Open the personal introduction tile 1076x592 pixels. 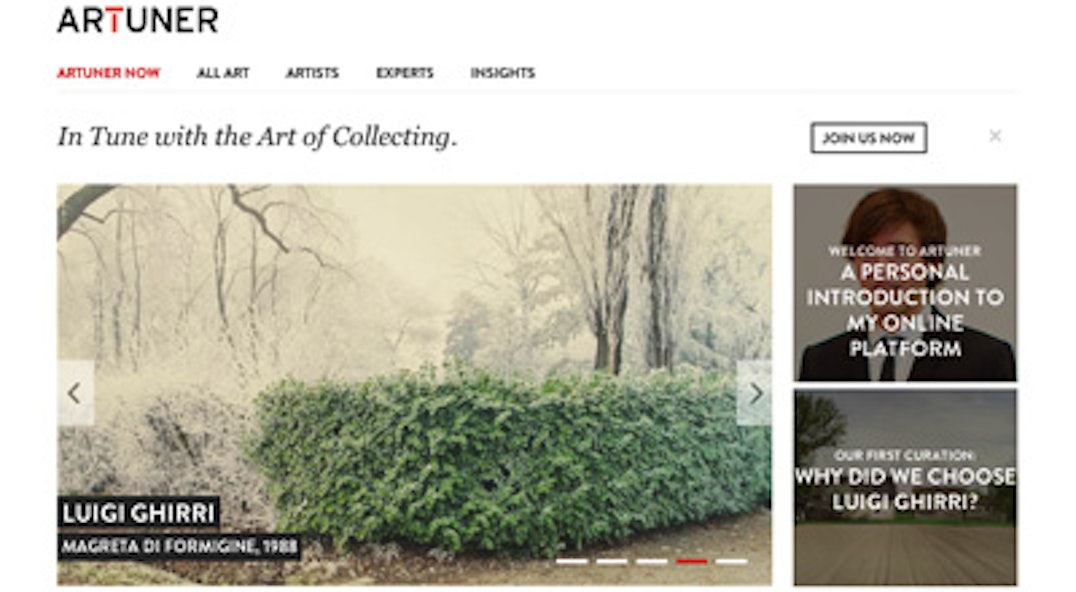point(905,283)
